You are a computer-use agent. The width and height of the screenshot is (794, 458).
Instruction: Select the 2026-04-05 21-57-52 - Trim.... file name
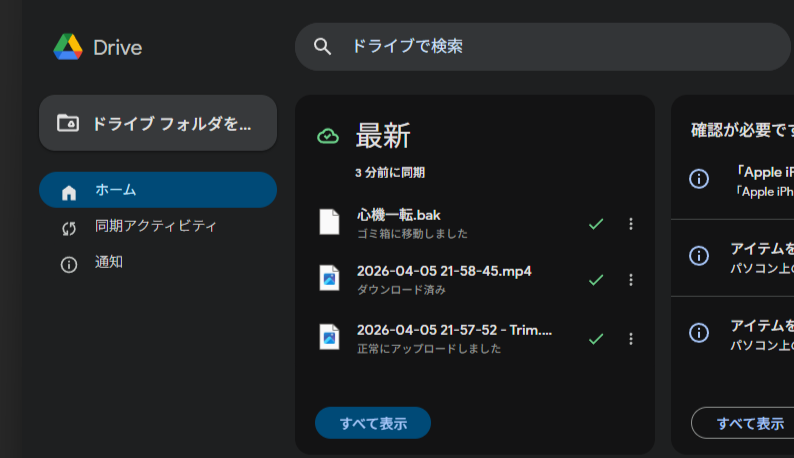pos(454,330)
